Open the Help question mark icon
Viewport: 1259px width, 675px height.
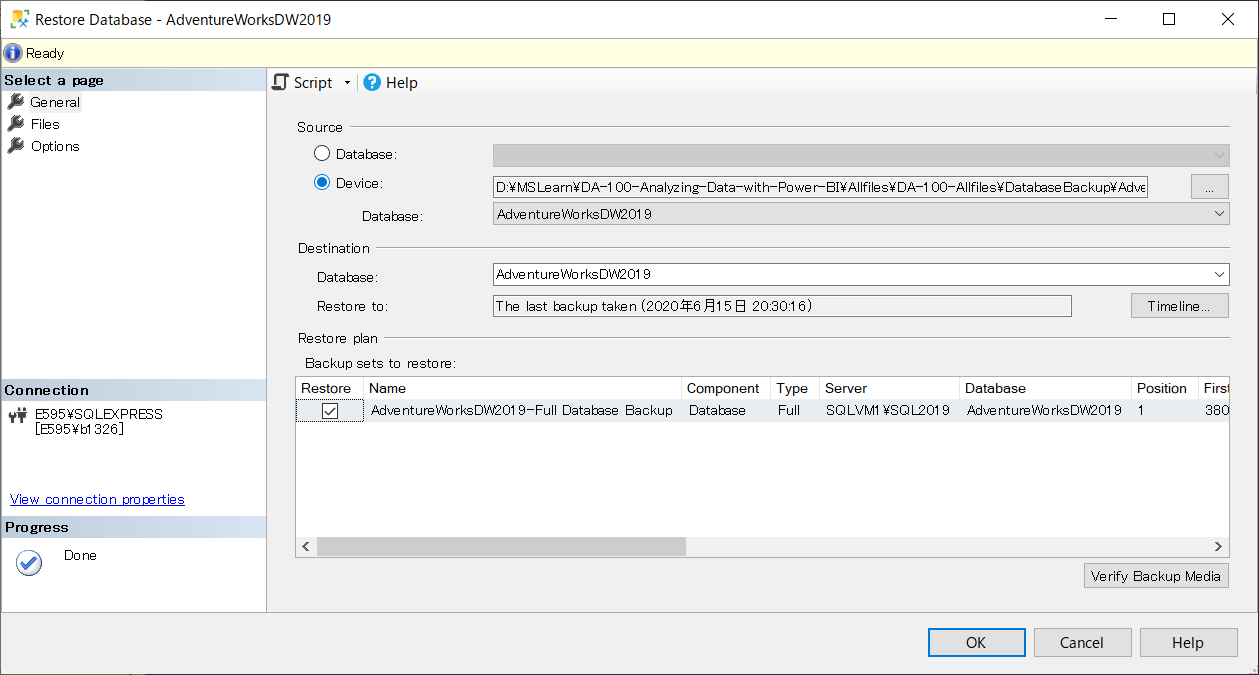point(372,83)
